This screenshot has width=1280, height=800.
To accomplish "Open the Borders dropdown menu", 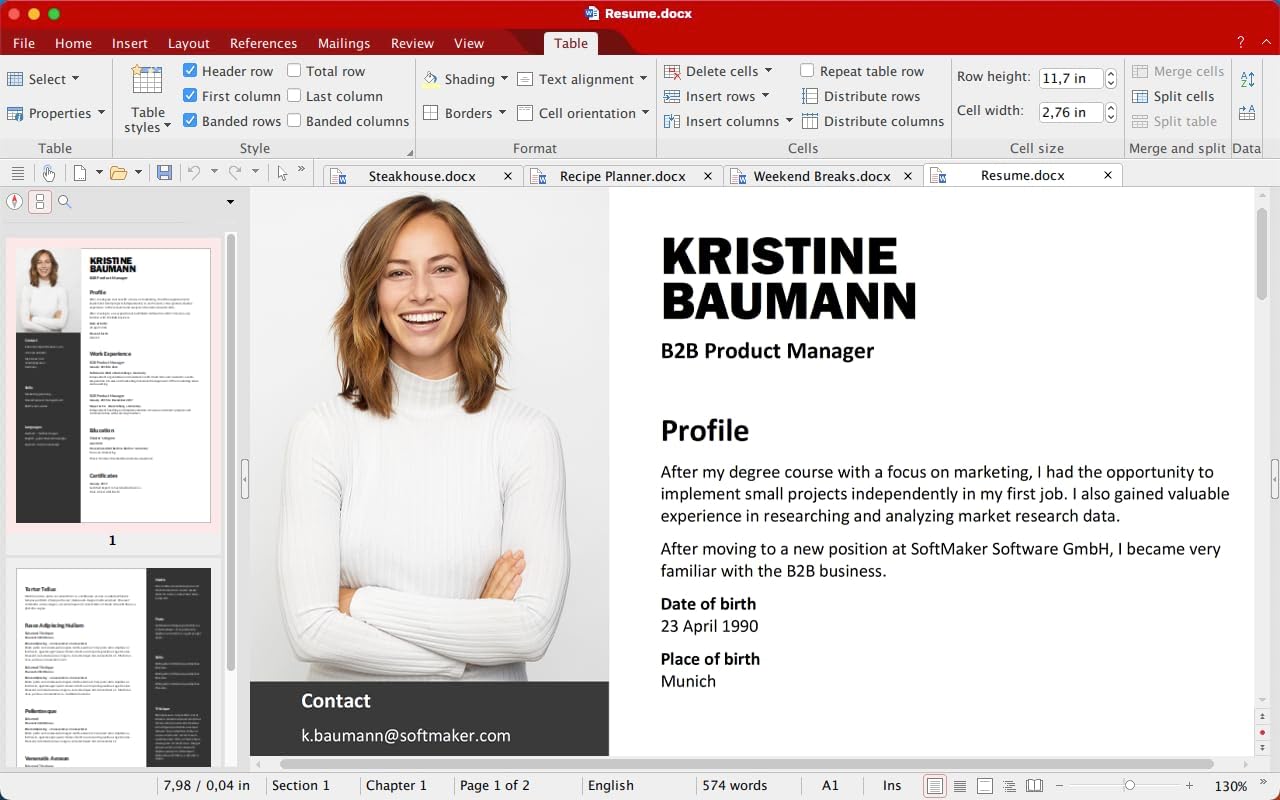I will (x=501, y=113).
